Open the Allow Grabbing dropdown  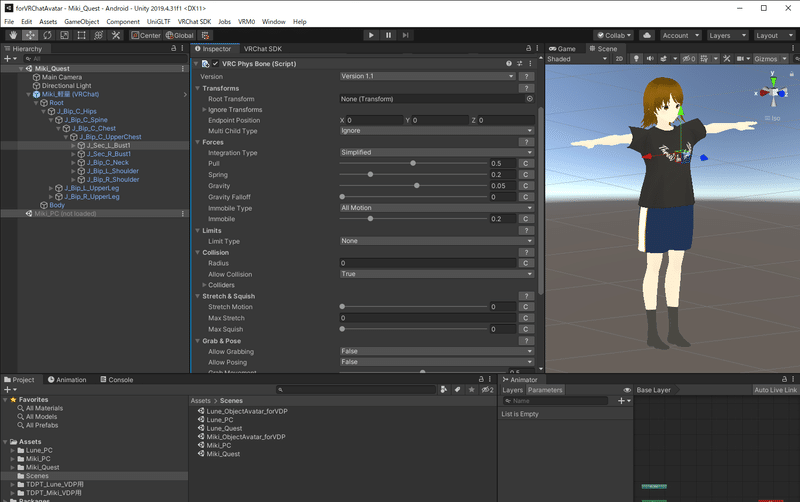click(x=437, y=351)
